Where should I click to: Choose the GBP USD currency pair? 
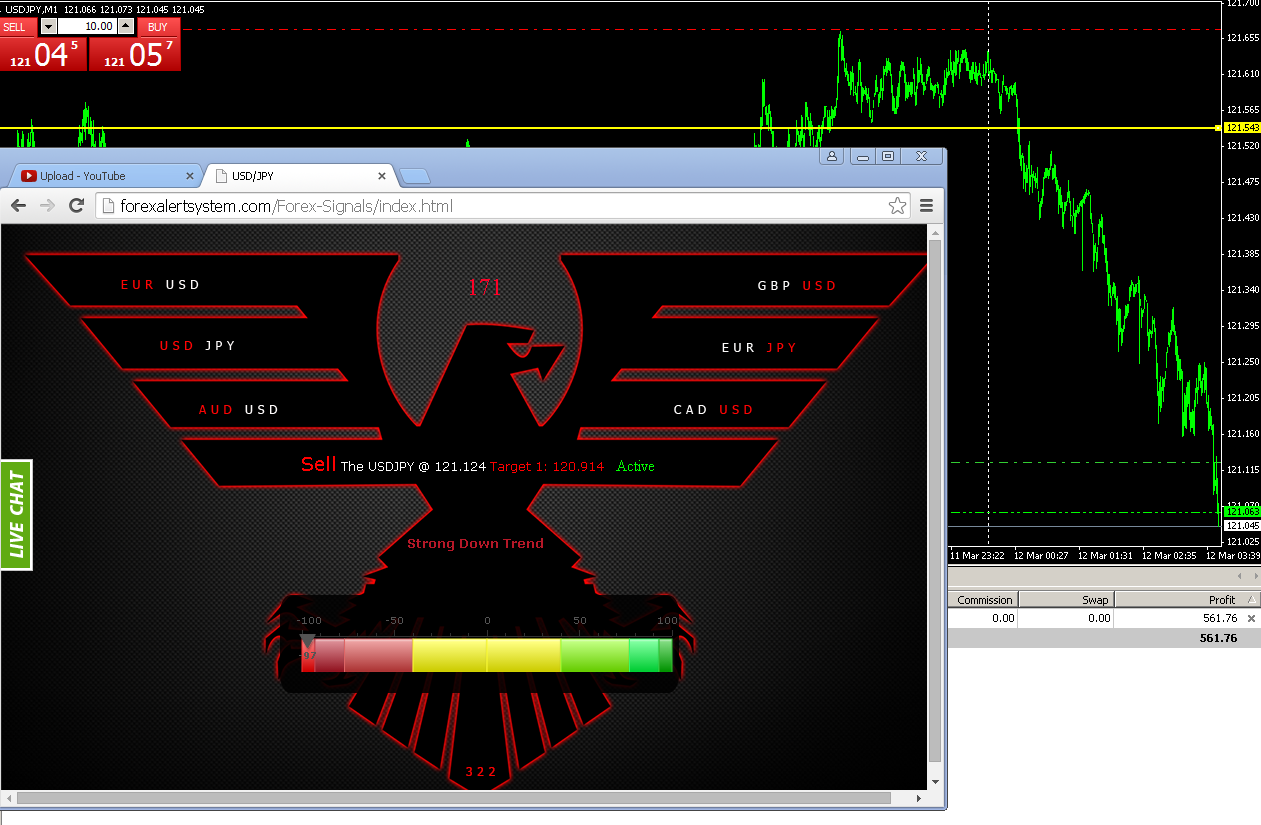coord(797,286)
